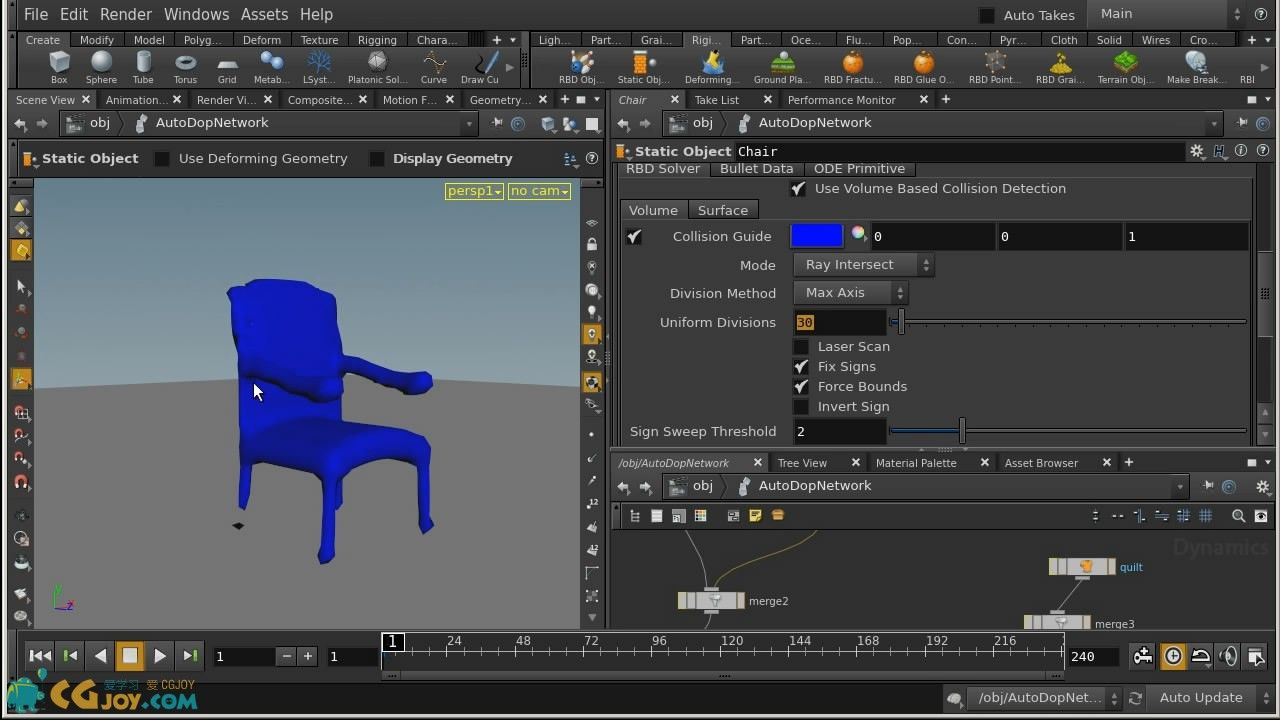Select the Curve shelf tool
1280x720 pixels.
434,67
